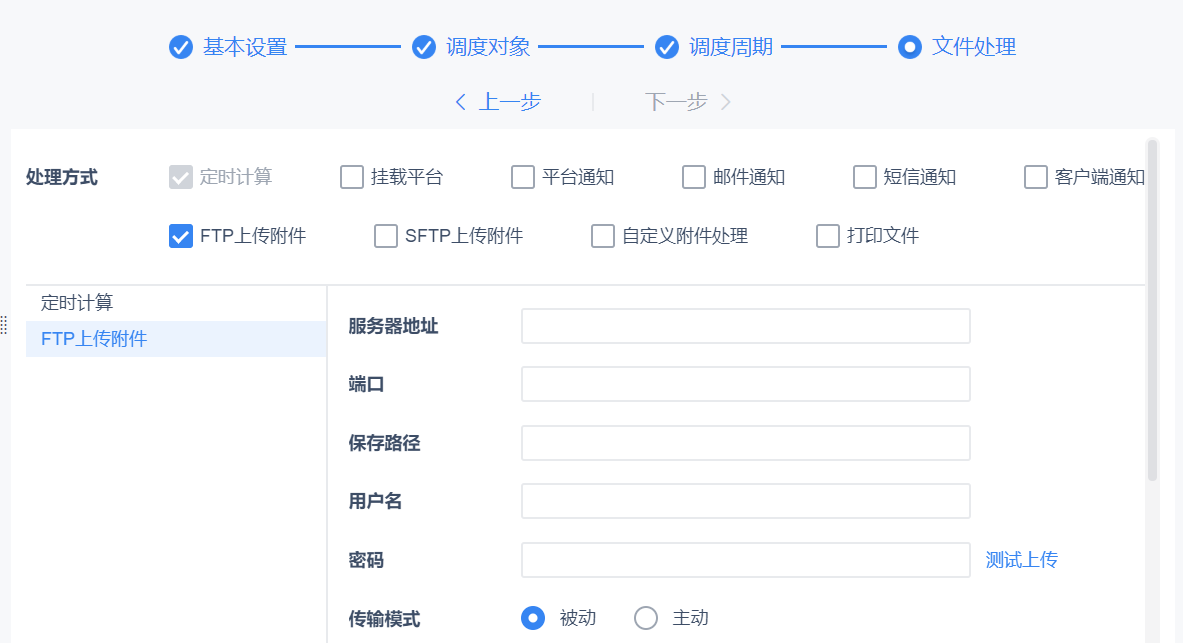Open the 调度对象 step
1183x643 pixels.
[488, 47]
